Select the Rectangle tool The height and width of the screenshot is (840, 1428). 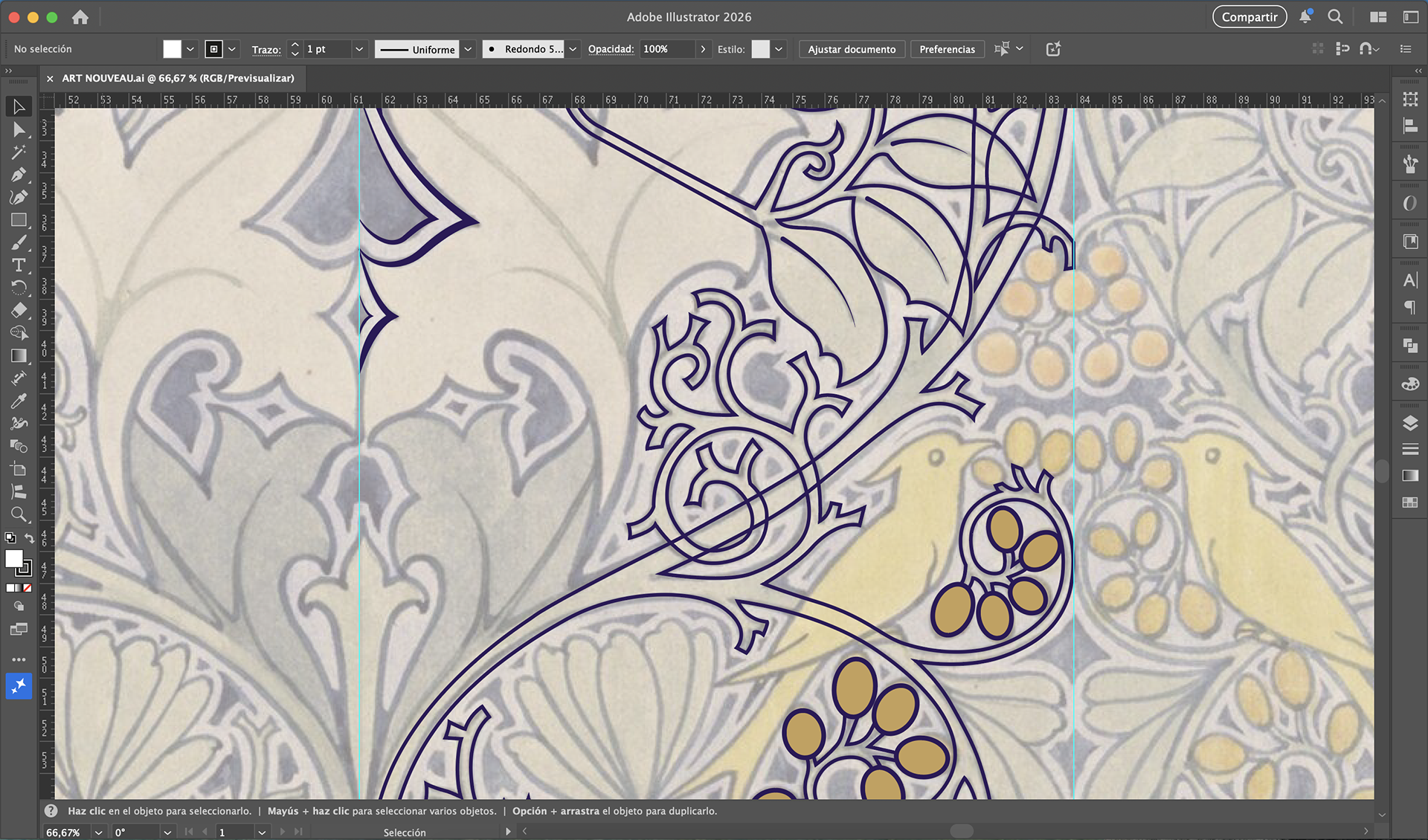(19, 220)
